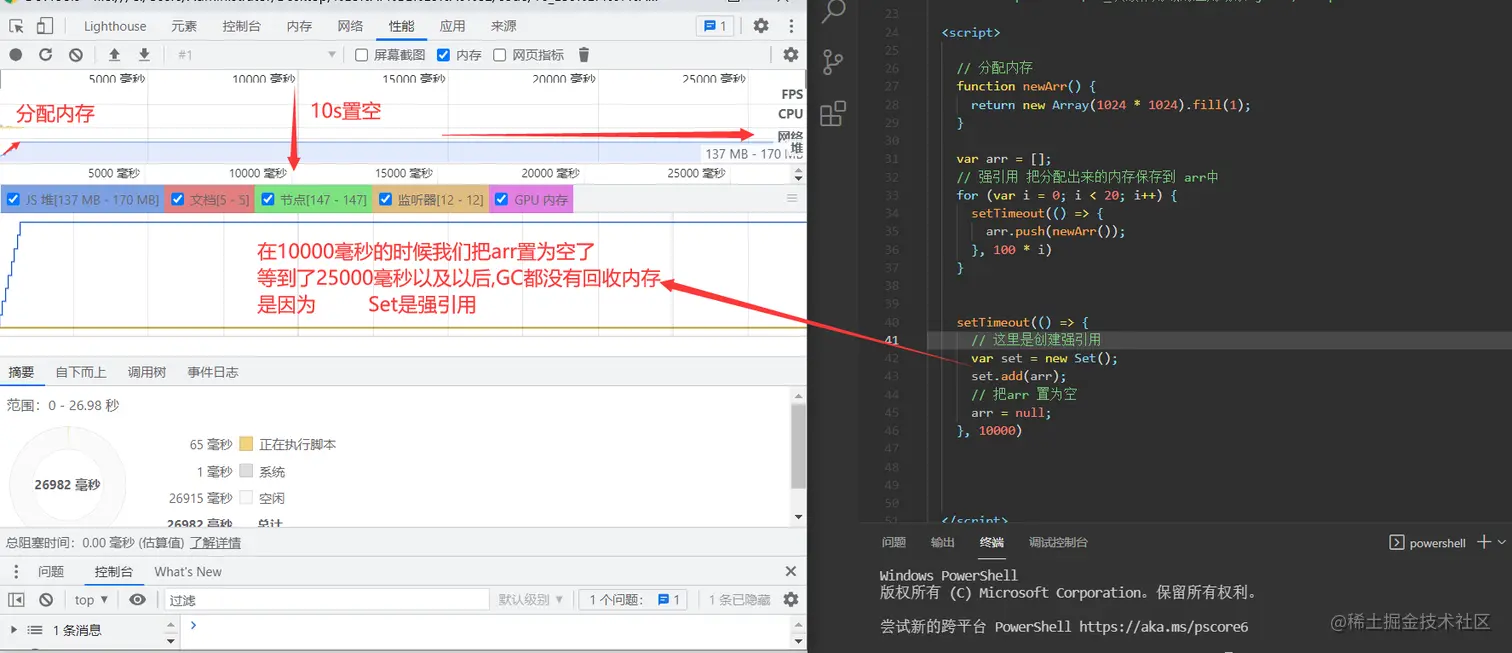Click the eye icon for live expressions
This screenshot has width=1512, height=653.
point(138,600)
